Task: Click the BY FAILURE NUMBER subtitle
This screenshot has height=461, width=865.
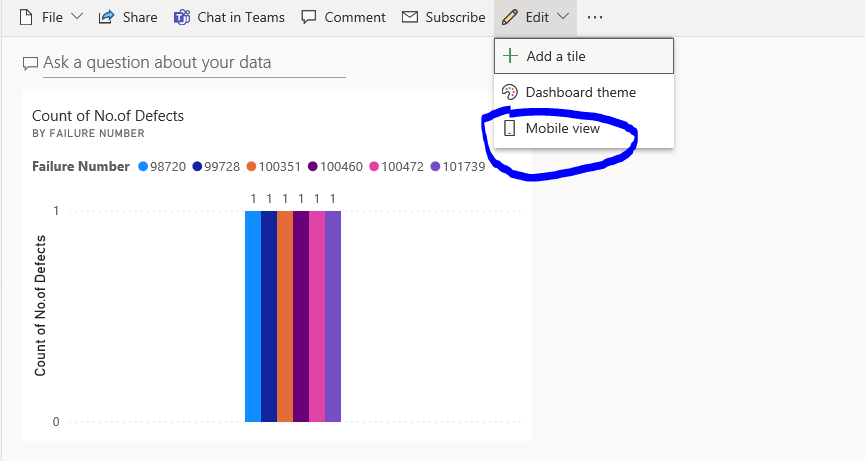Action: pos(88,133)
